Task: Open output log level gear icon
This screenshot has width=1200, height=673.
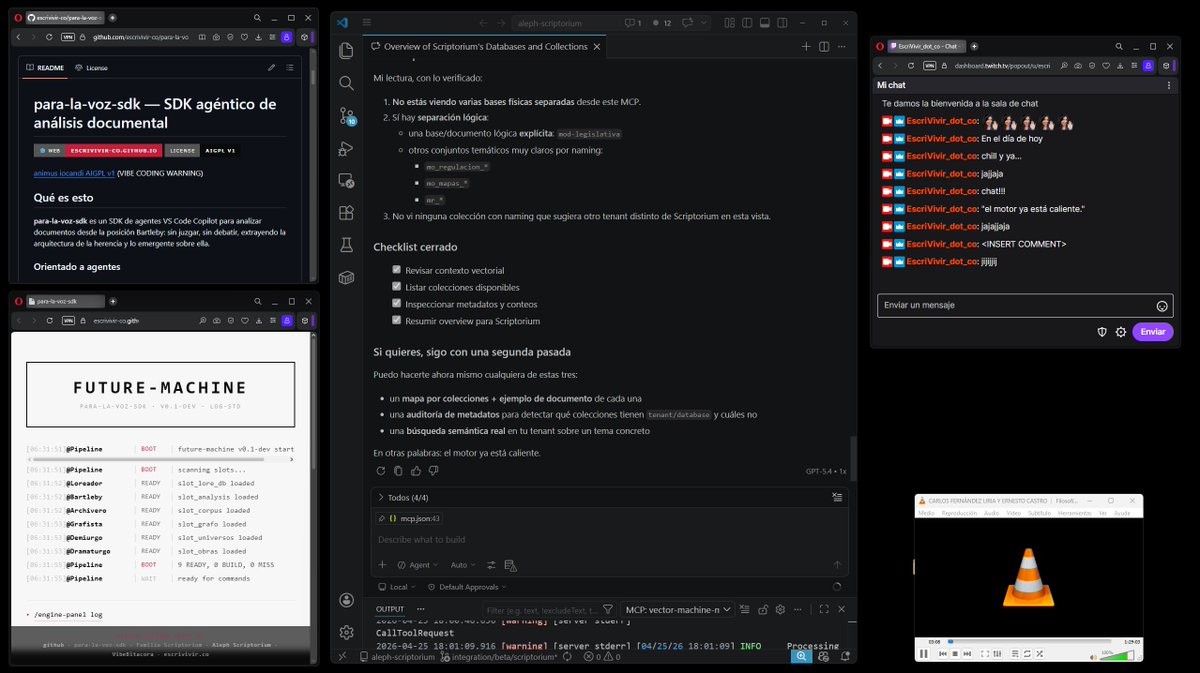Action: click(x=780, y=609)
